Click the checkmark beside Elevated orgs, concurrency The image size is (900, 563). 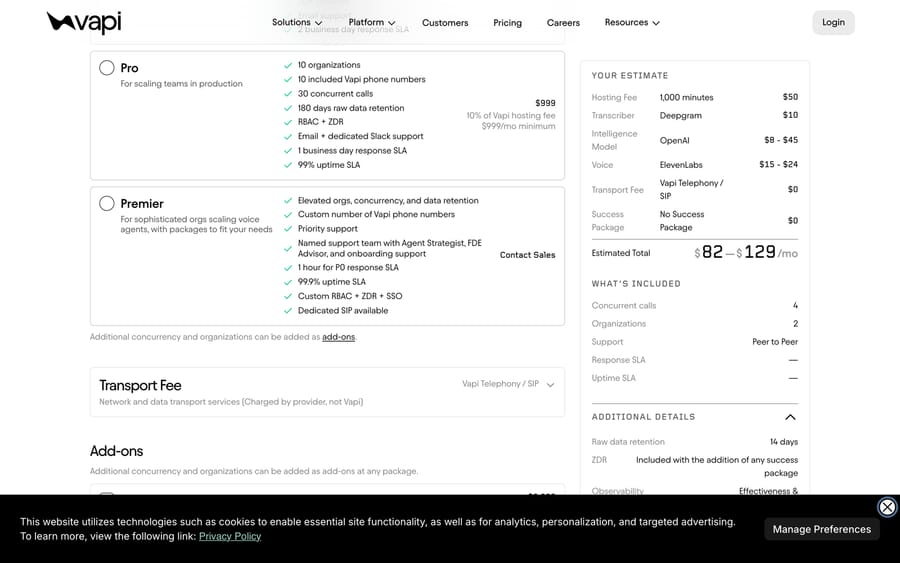(288, 201)
